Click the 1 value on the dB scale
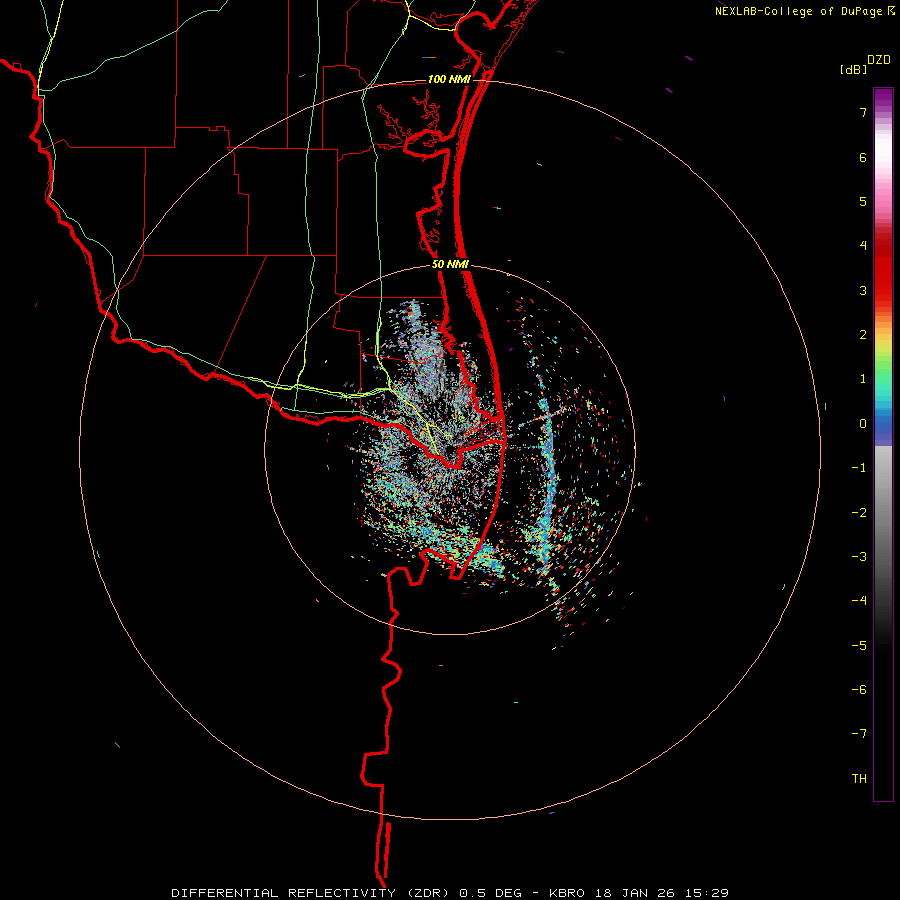Screen dimensions: 900x900 point(863,379)
